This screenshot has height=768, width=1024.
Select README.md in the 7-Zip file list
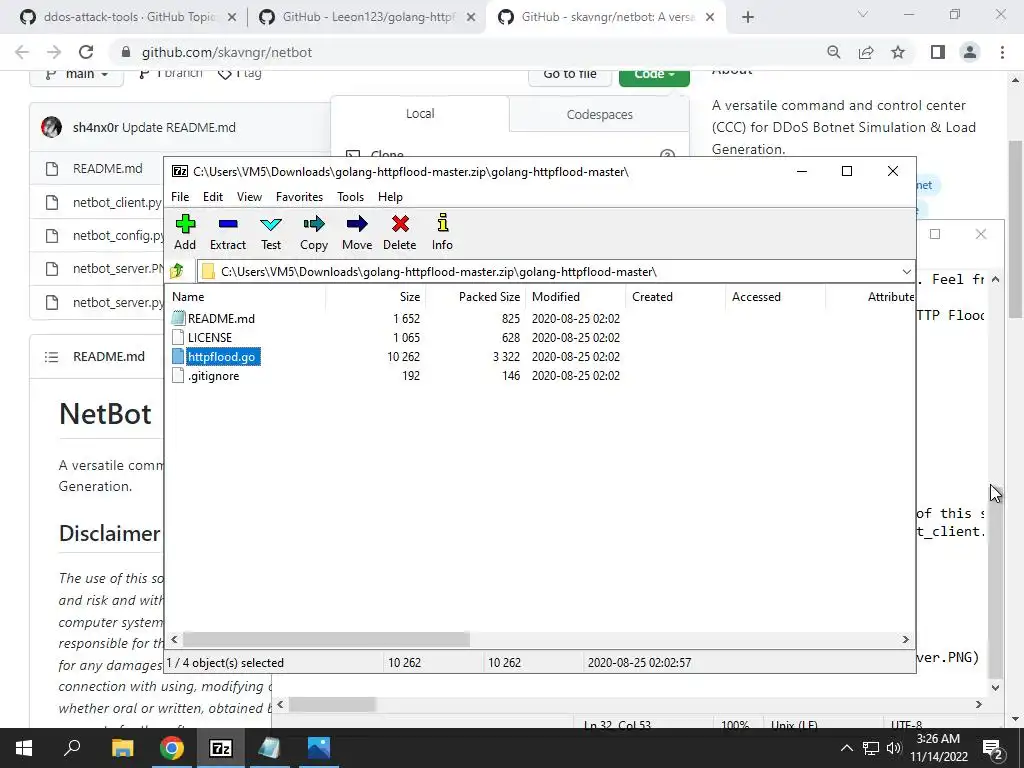coord(221,319)
